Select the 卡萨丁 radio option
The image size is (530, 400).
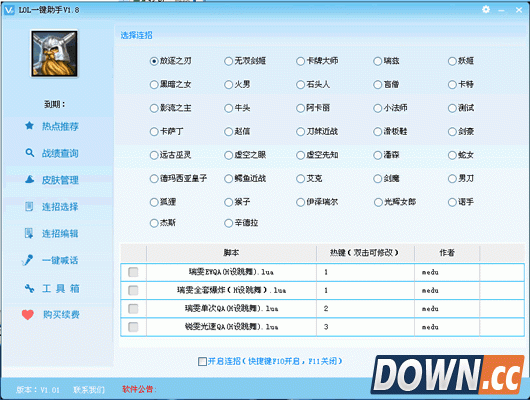click(154, 132)
